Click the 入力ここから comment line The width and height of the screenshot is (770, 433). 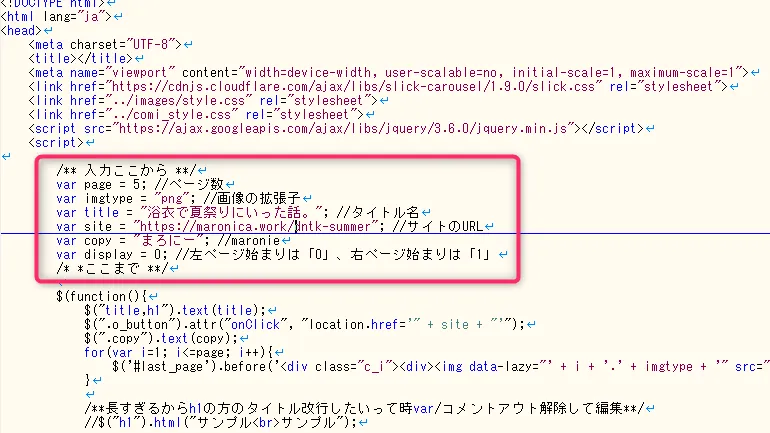point(130,171)
